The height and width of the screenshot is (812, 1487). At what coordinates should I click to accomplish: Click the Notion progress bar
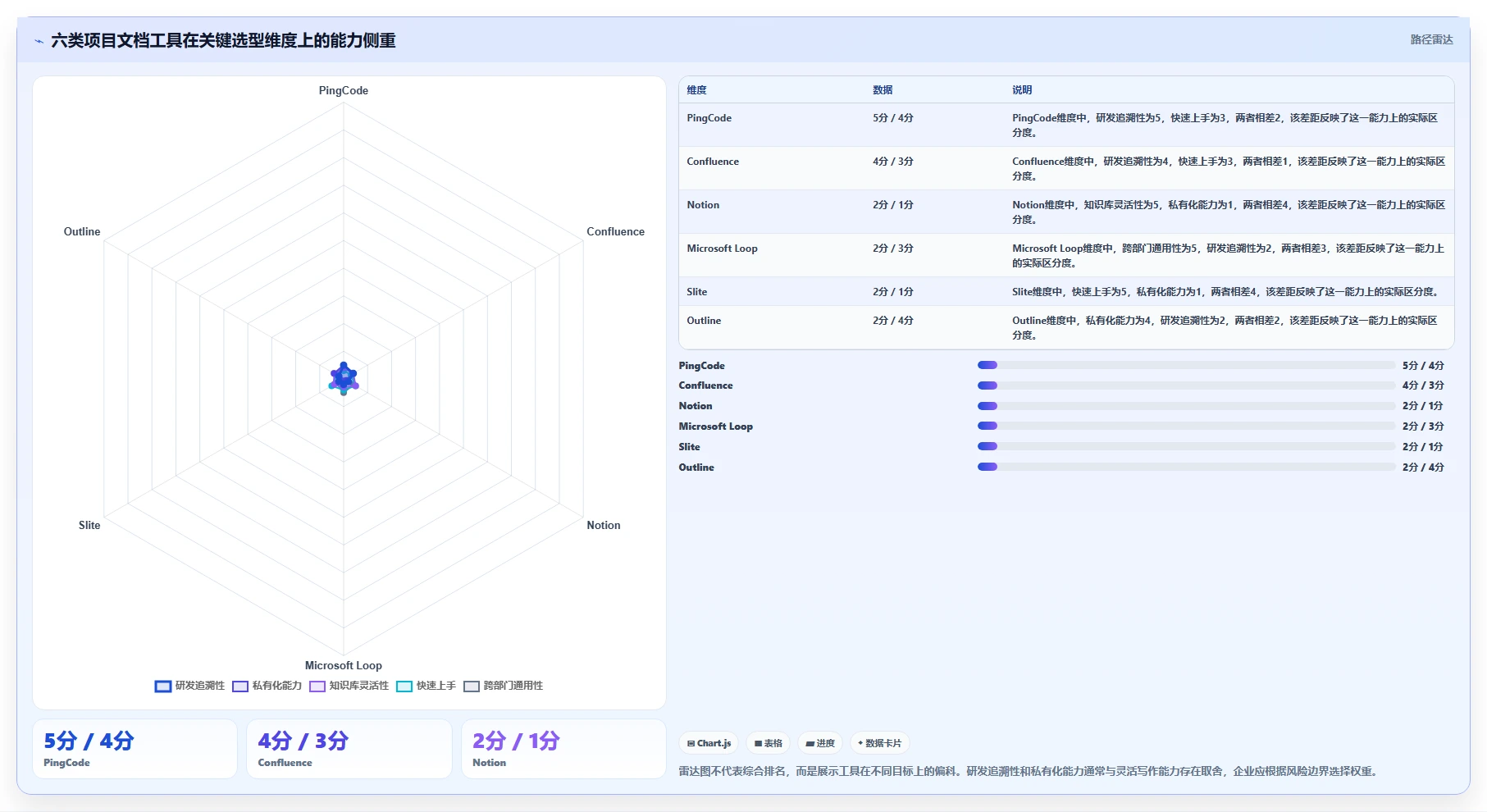(x=1186, y=406)
